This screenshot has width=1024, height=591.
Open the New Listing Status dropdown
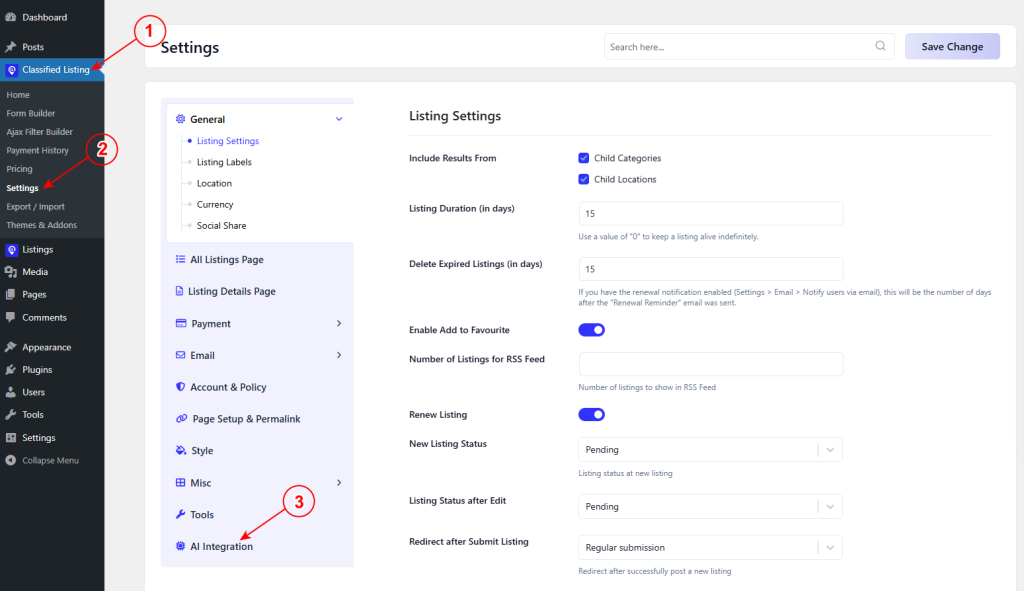pyautogui.click(x=711, y=450)
